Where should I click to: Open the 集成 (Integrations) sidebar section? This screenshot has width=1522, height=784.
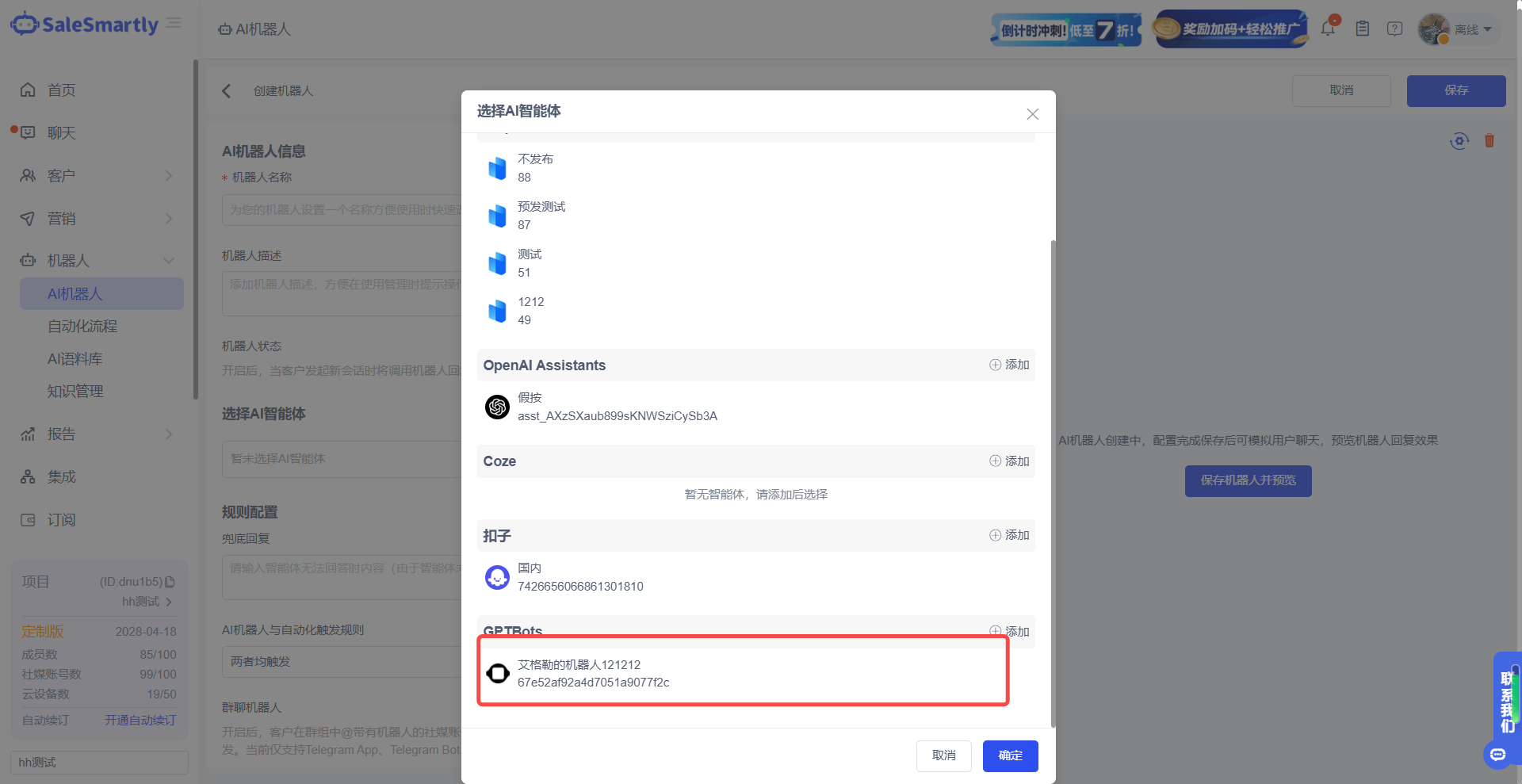pyautogui.click(x=60, y=476)
